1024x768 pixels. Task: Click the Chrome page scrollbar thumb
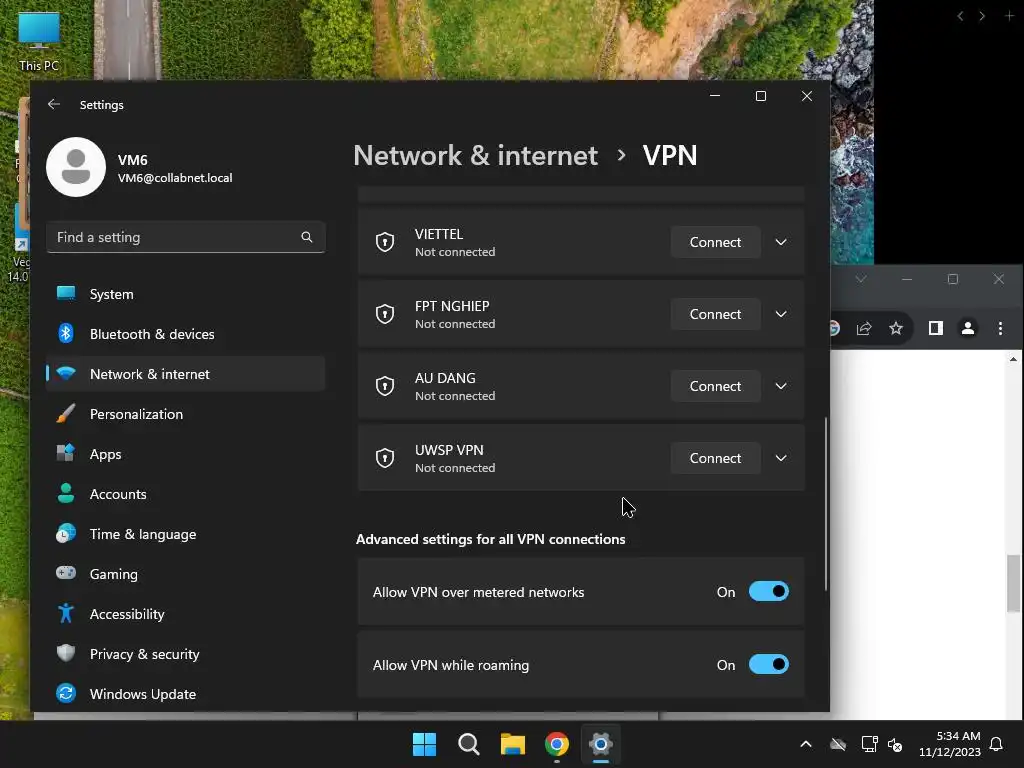tap(1013, 583)
